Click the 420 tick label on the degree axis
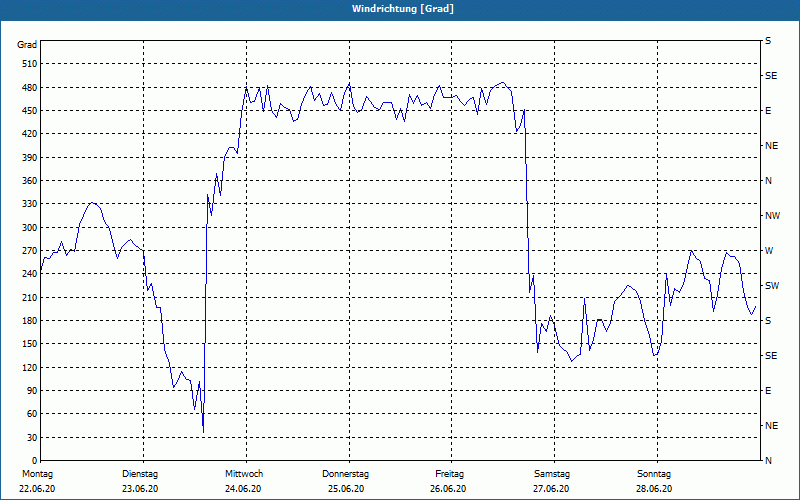Screen dimensions: 800x500 [30, 134]
